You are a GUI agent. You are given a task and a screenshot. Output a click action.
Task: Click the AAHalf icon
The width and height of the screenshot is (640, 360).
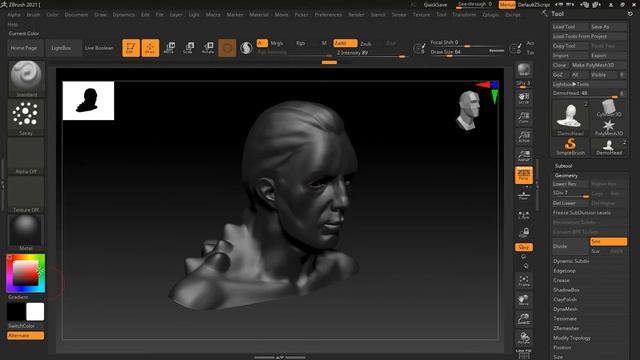pos(524,156)
